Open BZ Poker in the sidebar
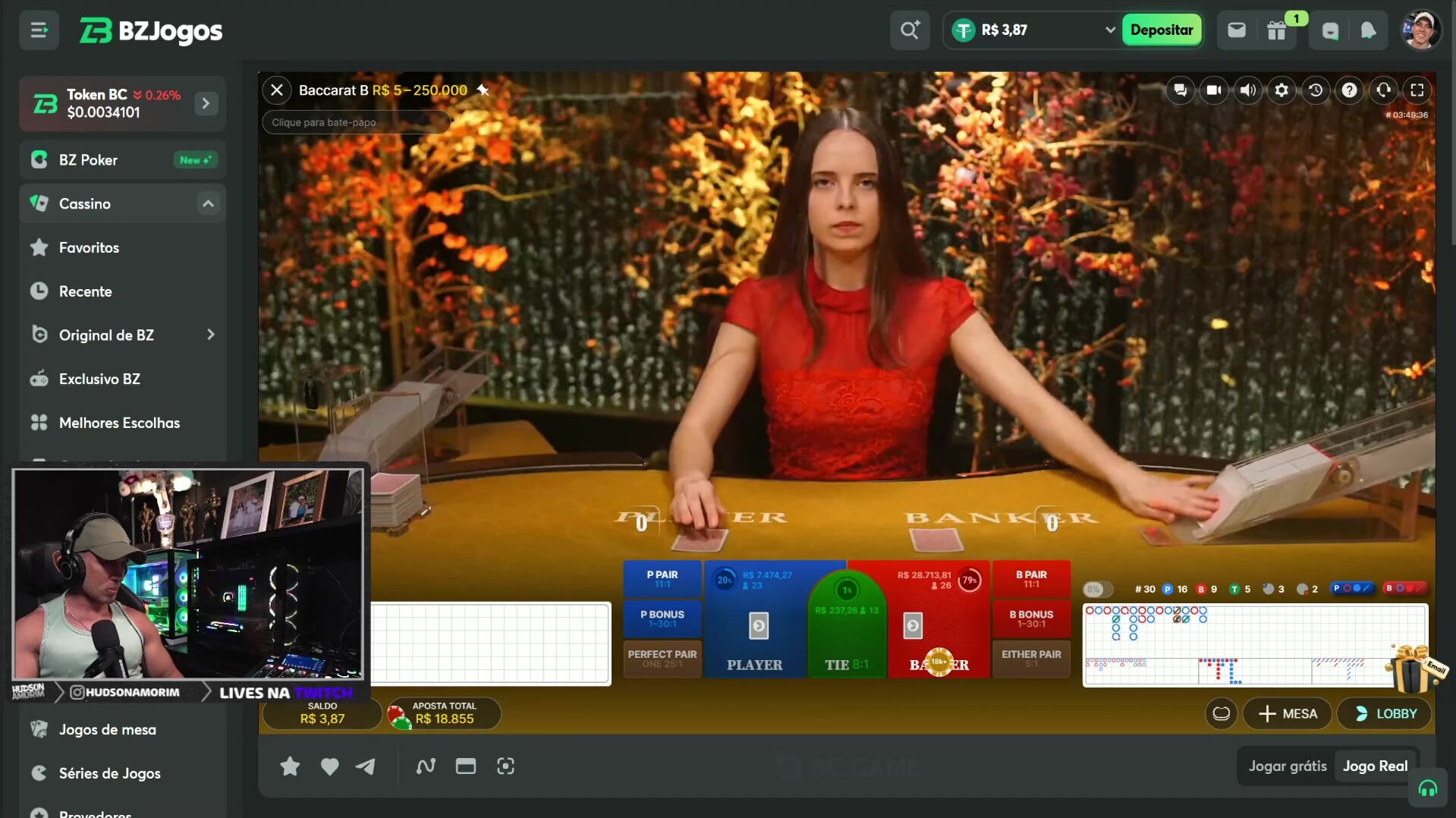Image resolution: width=1456 pixels, height=818 pixels. click(123, 160)
